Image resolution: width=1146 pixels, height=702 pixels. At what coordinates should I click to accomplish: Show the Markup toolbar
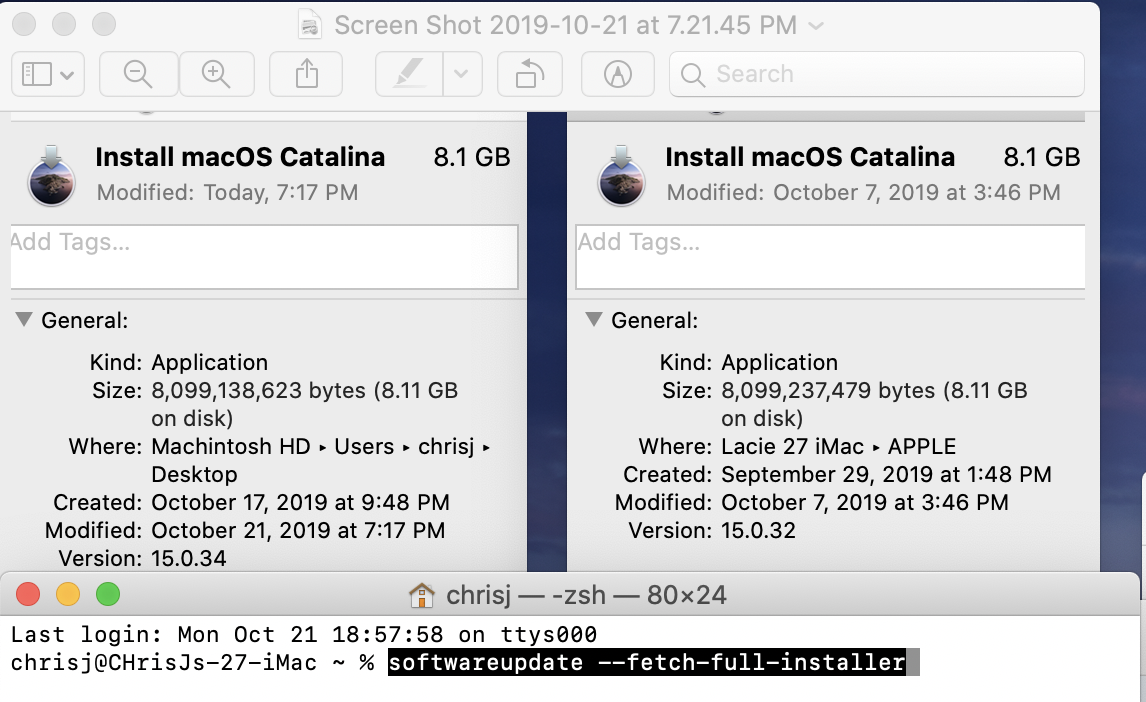coord(619,74)
